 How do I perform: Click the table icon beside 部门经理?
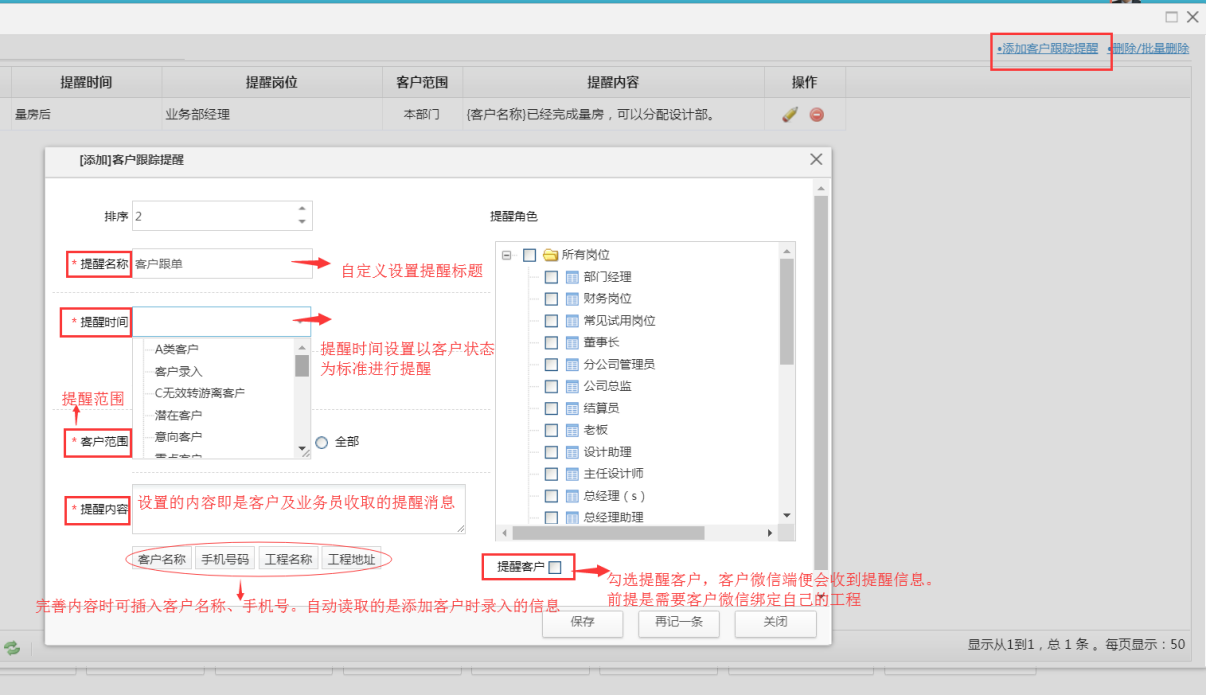(573, 277)
